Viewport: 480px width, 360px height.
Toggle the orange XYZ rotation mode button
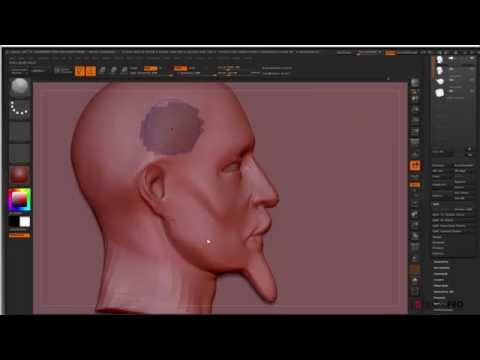click(415, 185)
